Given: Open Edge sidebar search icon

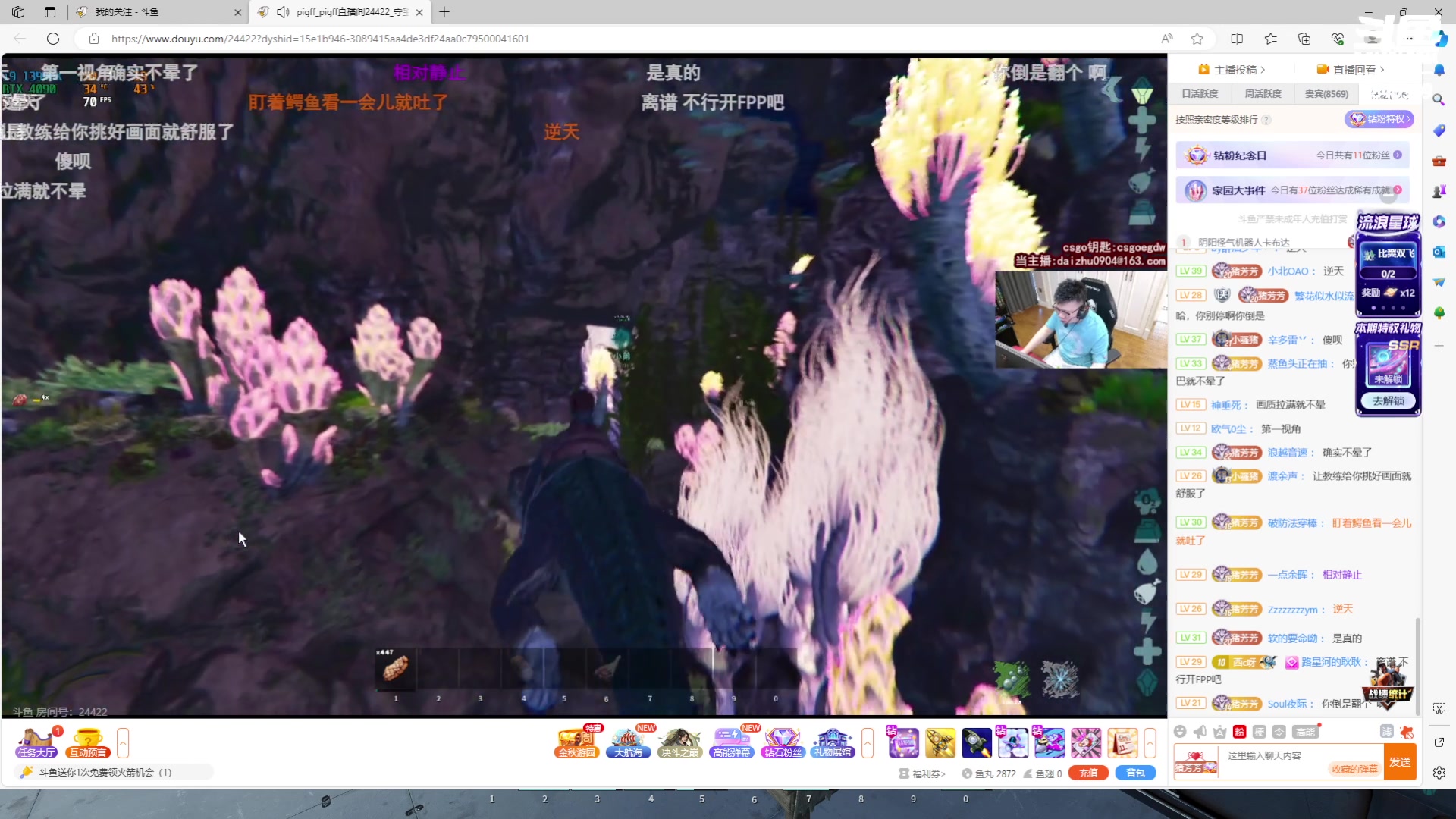Looking at the screenshot, I should coord(1439,100).
